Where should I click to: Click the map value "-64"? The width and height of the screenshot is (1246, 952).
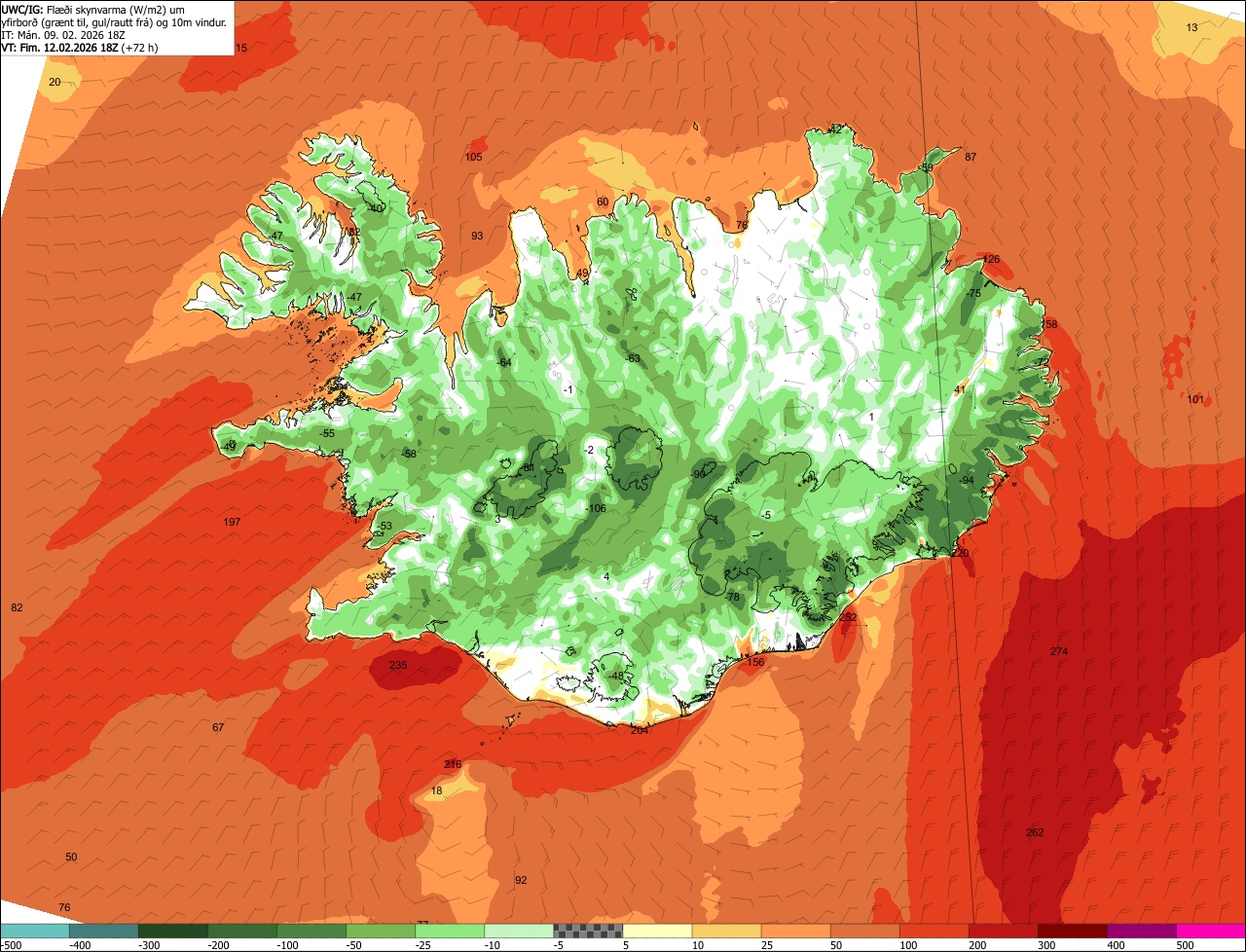[503, 362]
